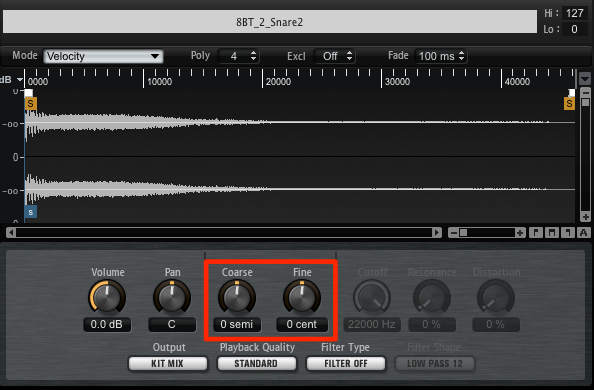Click vertical zoom plus icon at bottom
This screenshot has height=390, width=594.
[585, 217]
